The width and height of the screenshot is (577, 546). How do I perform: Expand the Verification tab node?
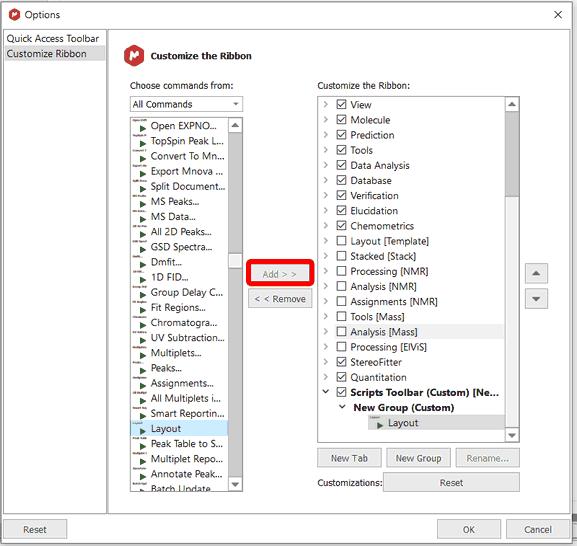tap(325, 195)
